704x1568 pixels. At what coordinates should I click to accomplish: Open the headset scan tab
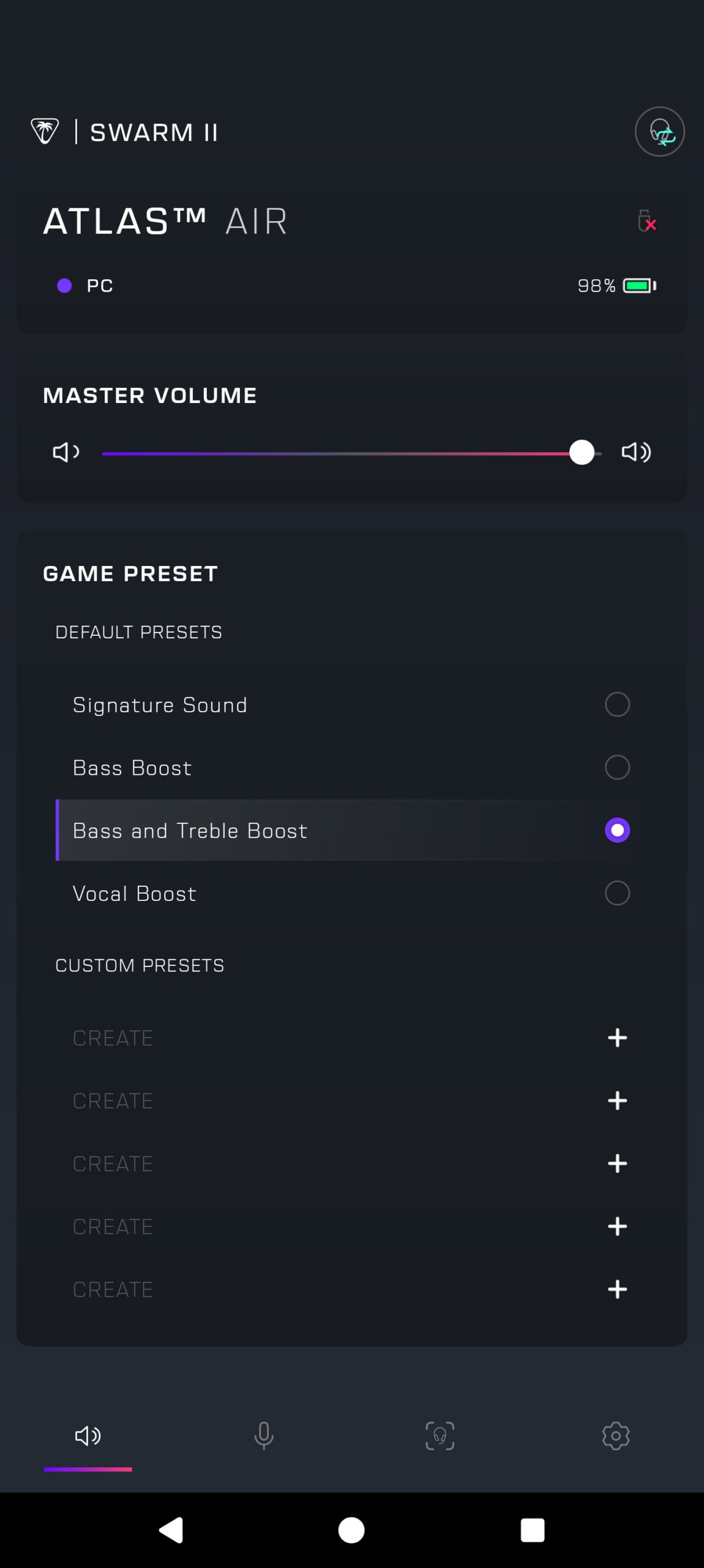(440, 1435)
